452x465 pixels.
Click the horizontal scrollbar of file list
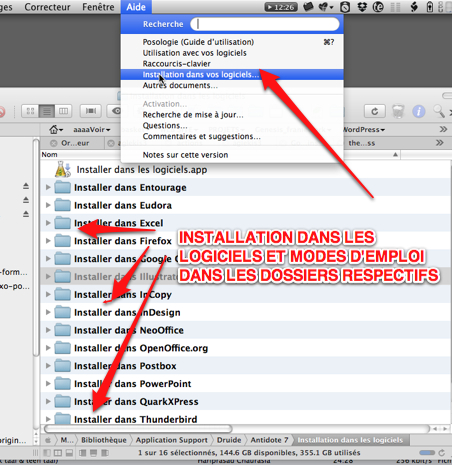coord(138,429)
